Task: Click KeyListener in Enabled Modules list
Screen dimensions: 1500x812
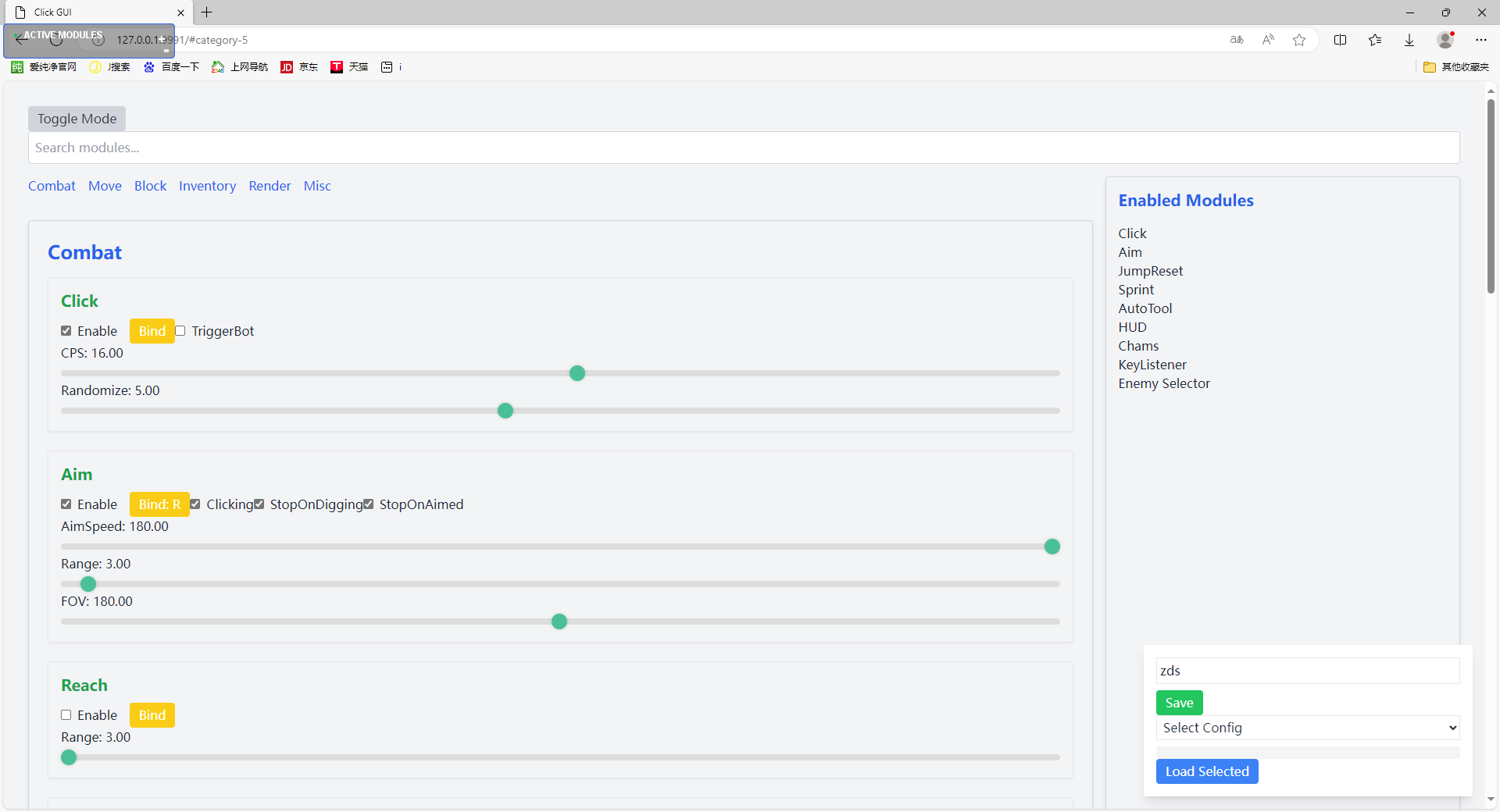Action: click(1152, 365)
